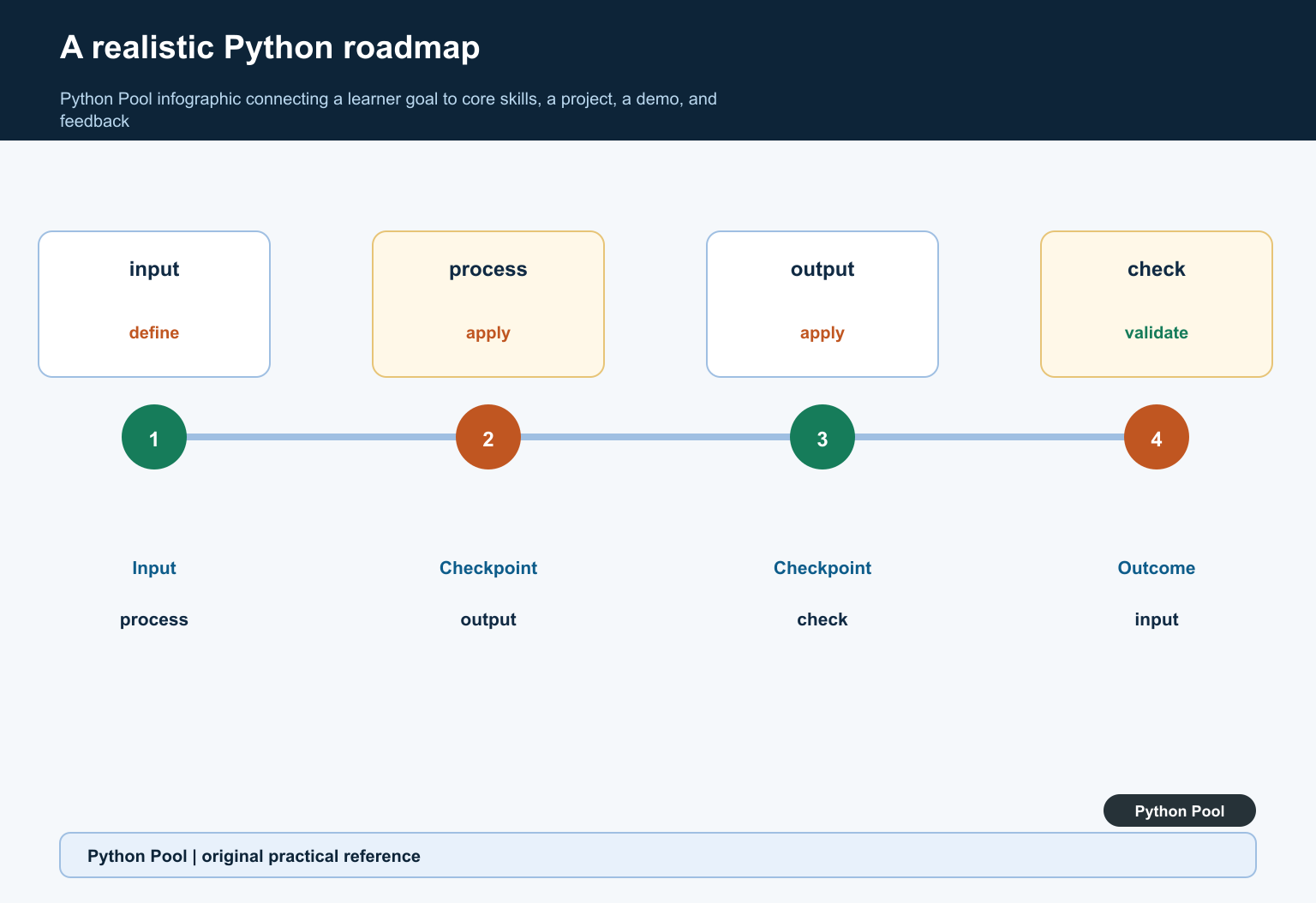The image size is (1316, 903).
Task: Click the step 1 green circle marker
Action: click(x=154, y=437)
